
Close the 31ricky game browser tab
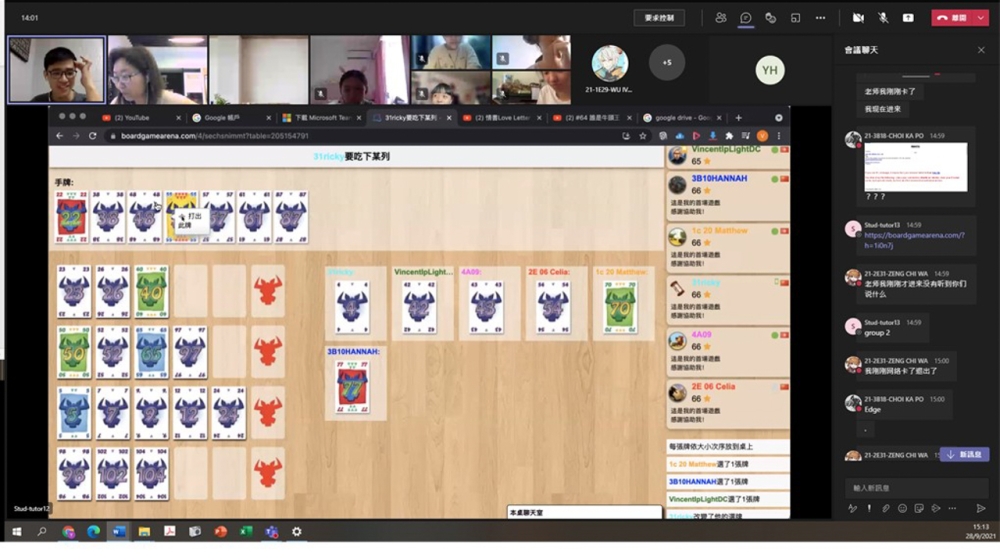click(x=449, y=118)
